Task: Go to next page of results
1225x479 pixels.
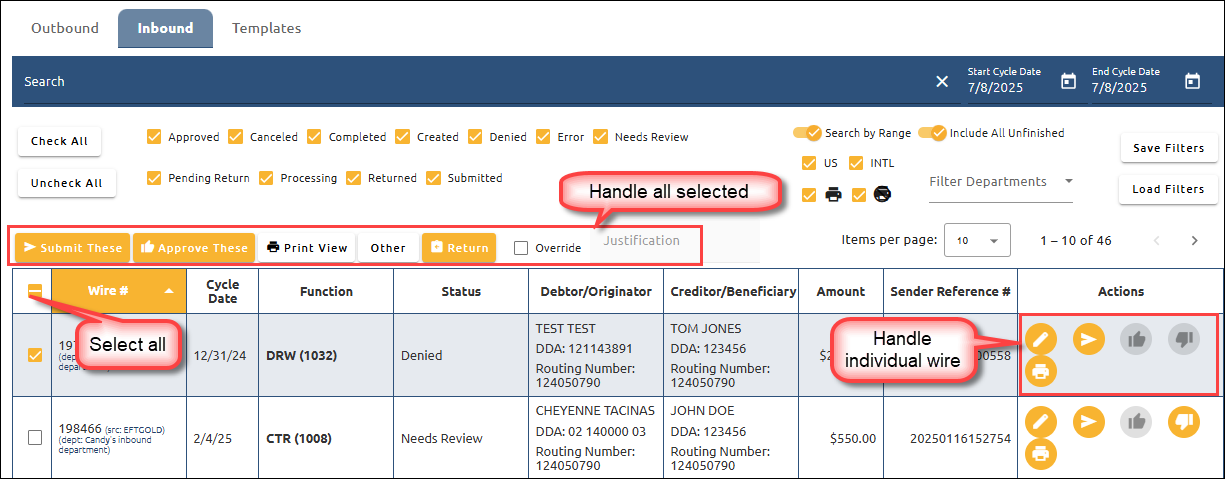Action: [1194, 241]
